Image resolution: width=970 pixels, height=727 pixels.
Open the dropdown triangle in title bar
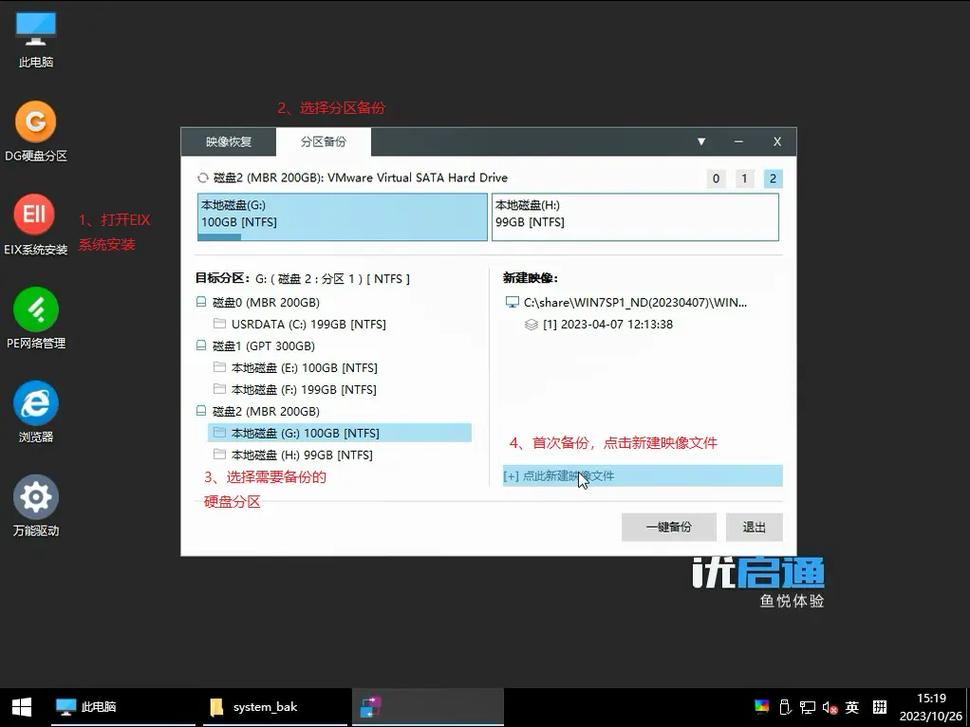coord(701,142)
